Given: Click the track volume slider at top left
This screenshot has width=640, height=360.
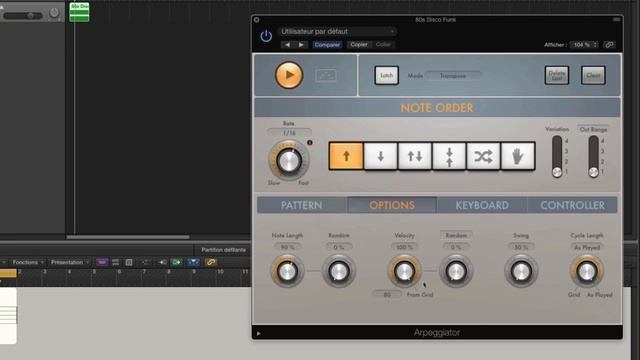Looking at the screenshot, I should pyautogui.click(x=23, y=16).
